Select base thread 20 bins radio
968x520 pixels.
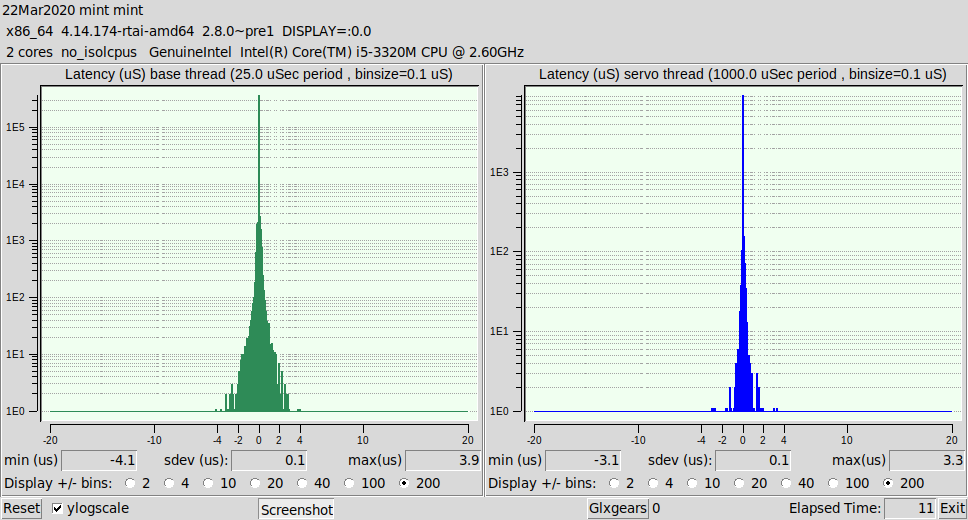click(255, 484)
